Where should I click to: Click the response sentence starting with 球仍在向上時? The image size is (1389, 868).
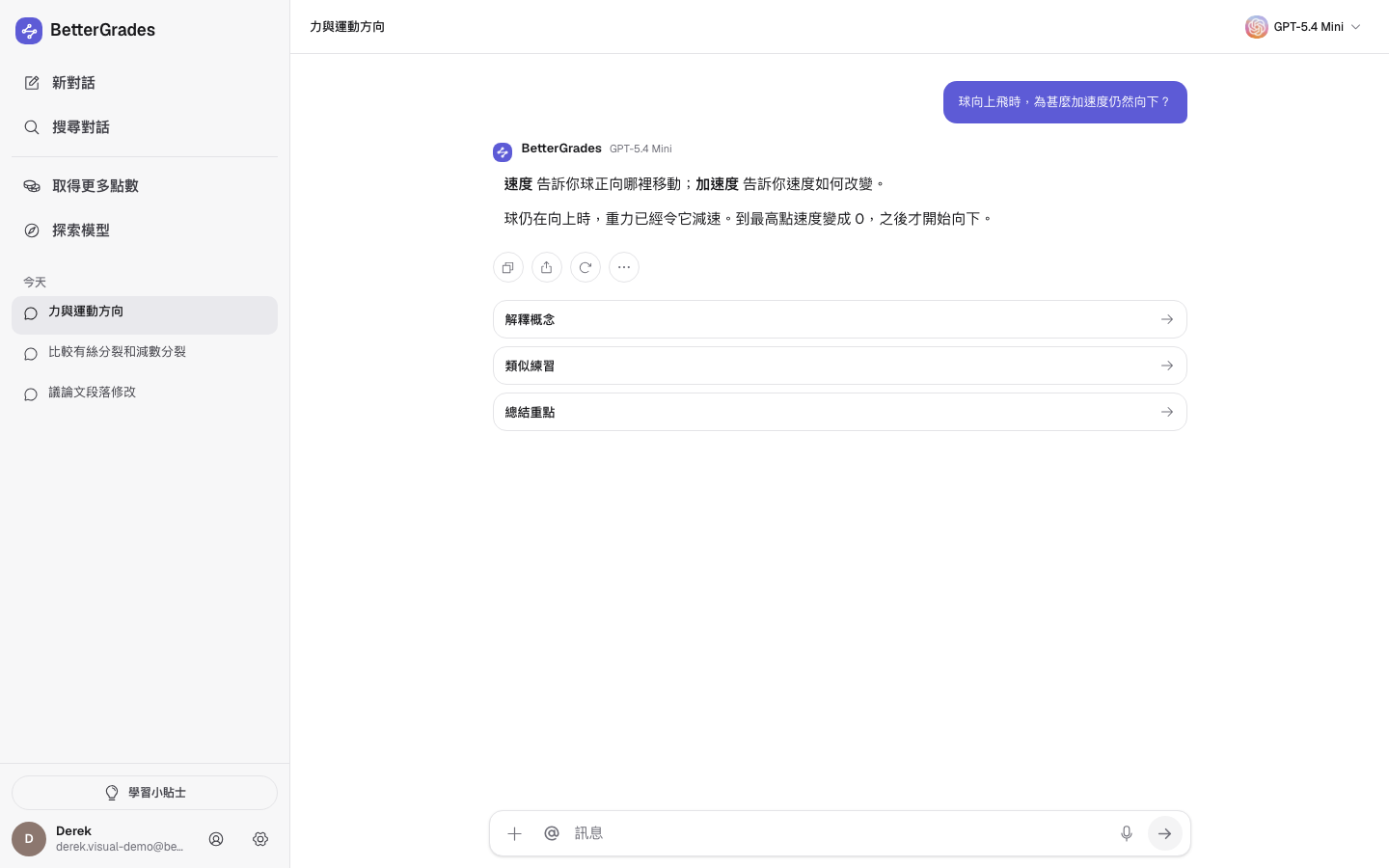pos(749,219)
